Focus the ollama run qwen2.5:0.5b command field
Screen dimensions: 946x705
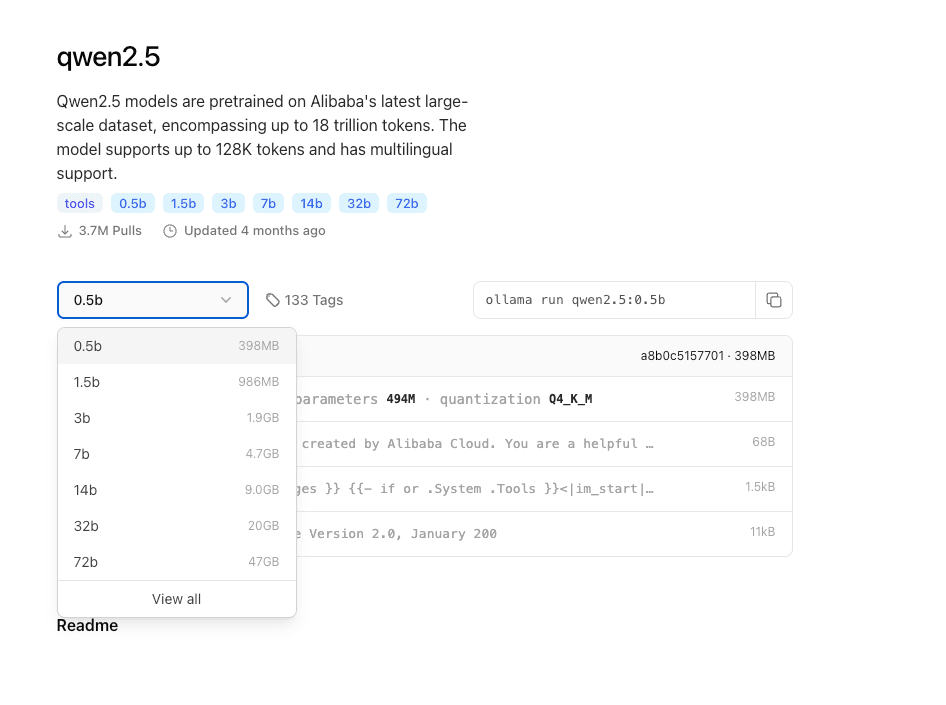point(614,300)
